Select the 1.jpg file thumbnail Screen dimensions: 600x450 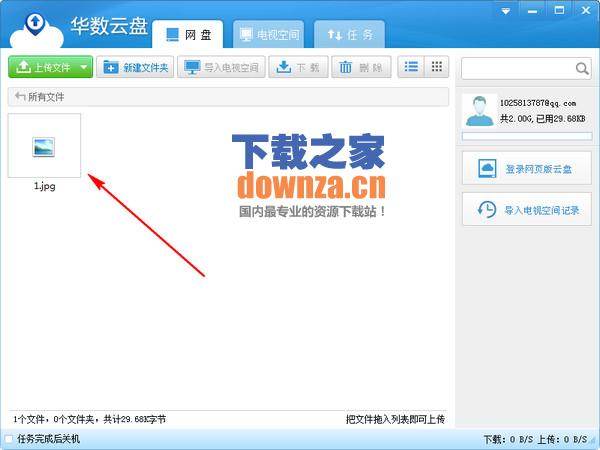point(44,145)
